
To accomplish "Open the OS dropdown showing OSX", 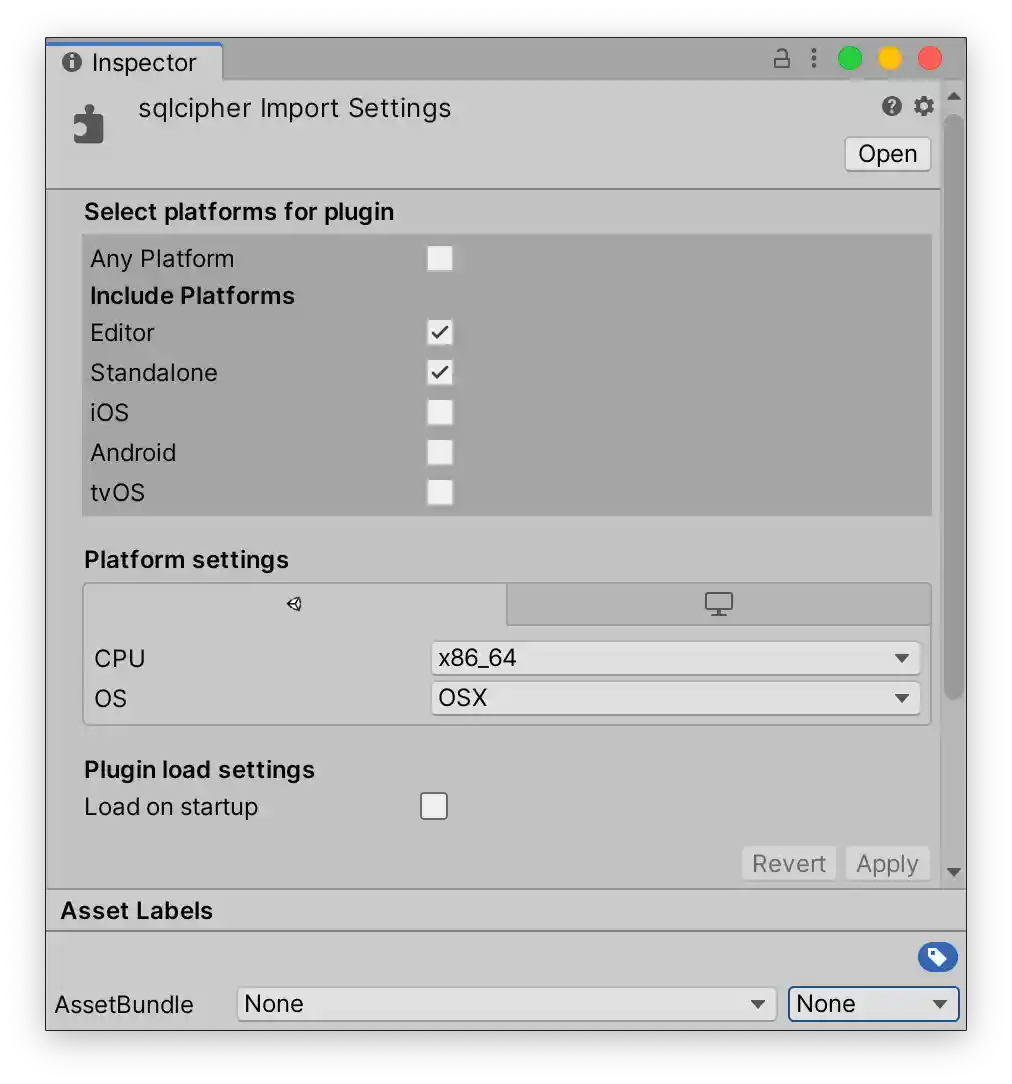I will pos(675,698).
